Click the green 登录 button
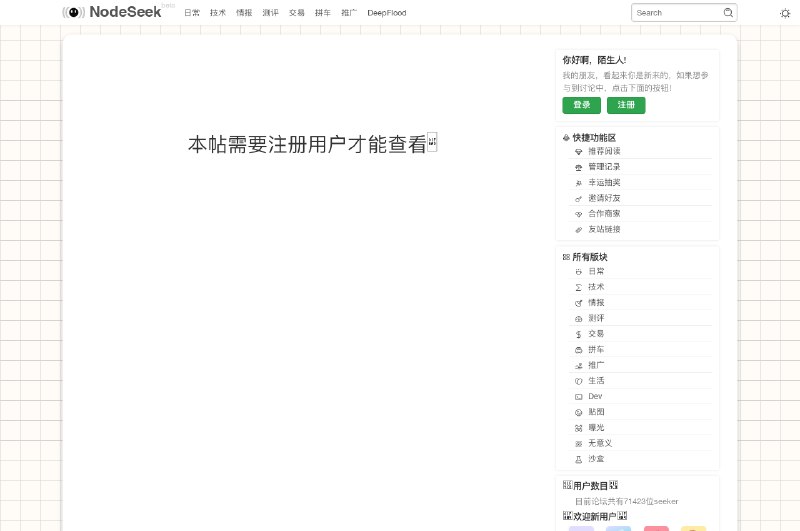This screenshot has height=531, width=800. pyautogui.click(x=582, y=105)
